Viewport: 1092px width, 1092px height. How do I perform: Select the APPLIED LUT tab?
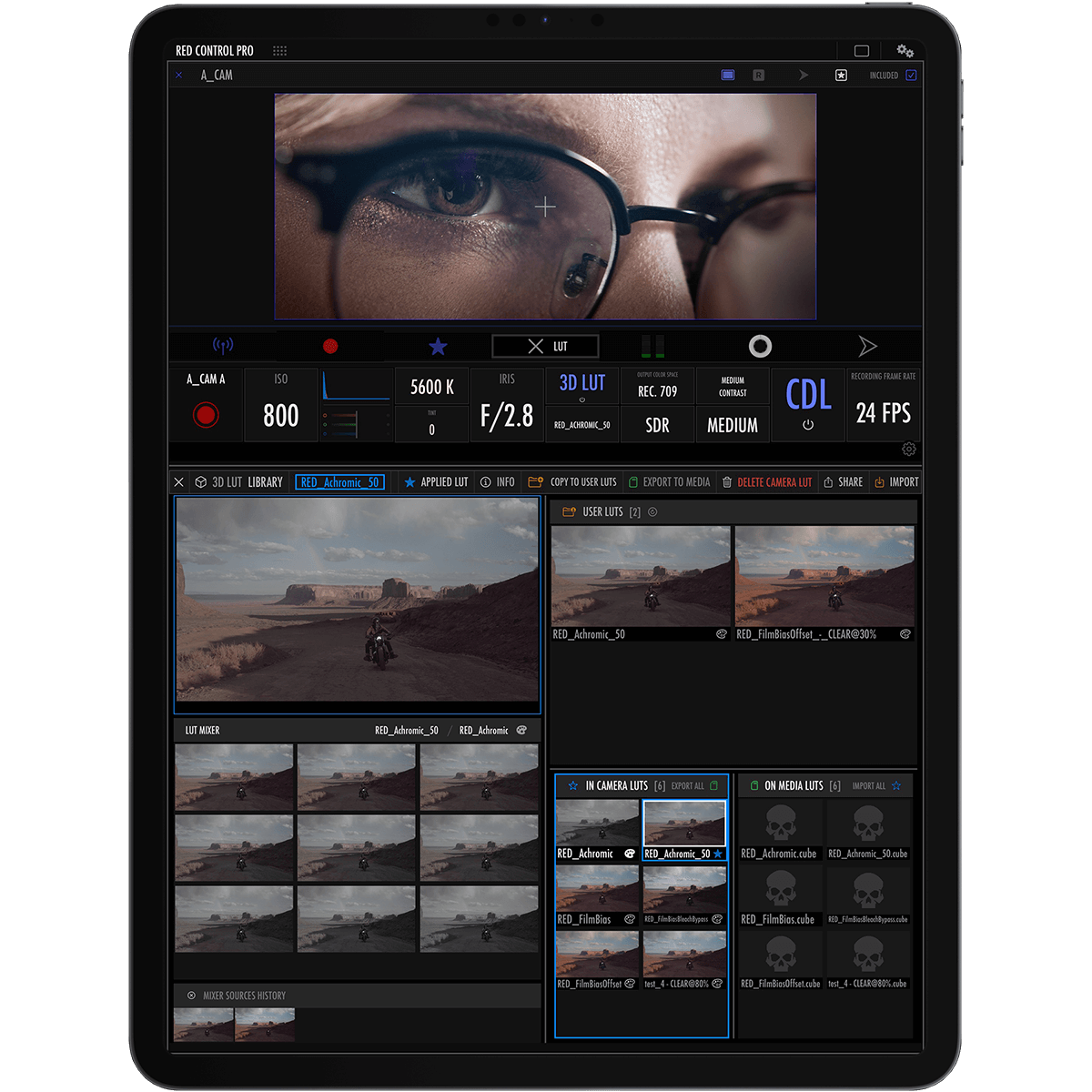[435, 481]
